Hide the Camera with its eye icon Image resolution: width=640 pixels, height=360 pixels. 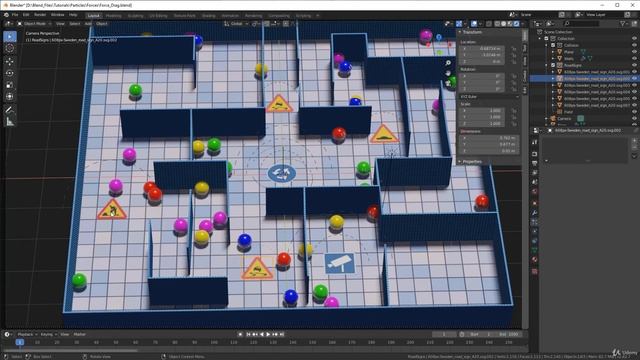pyautogui.click(x=634, y=118)
